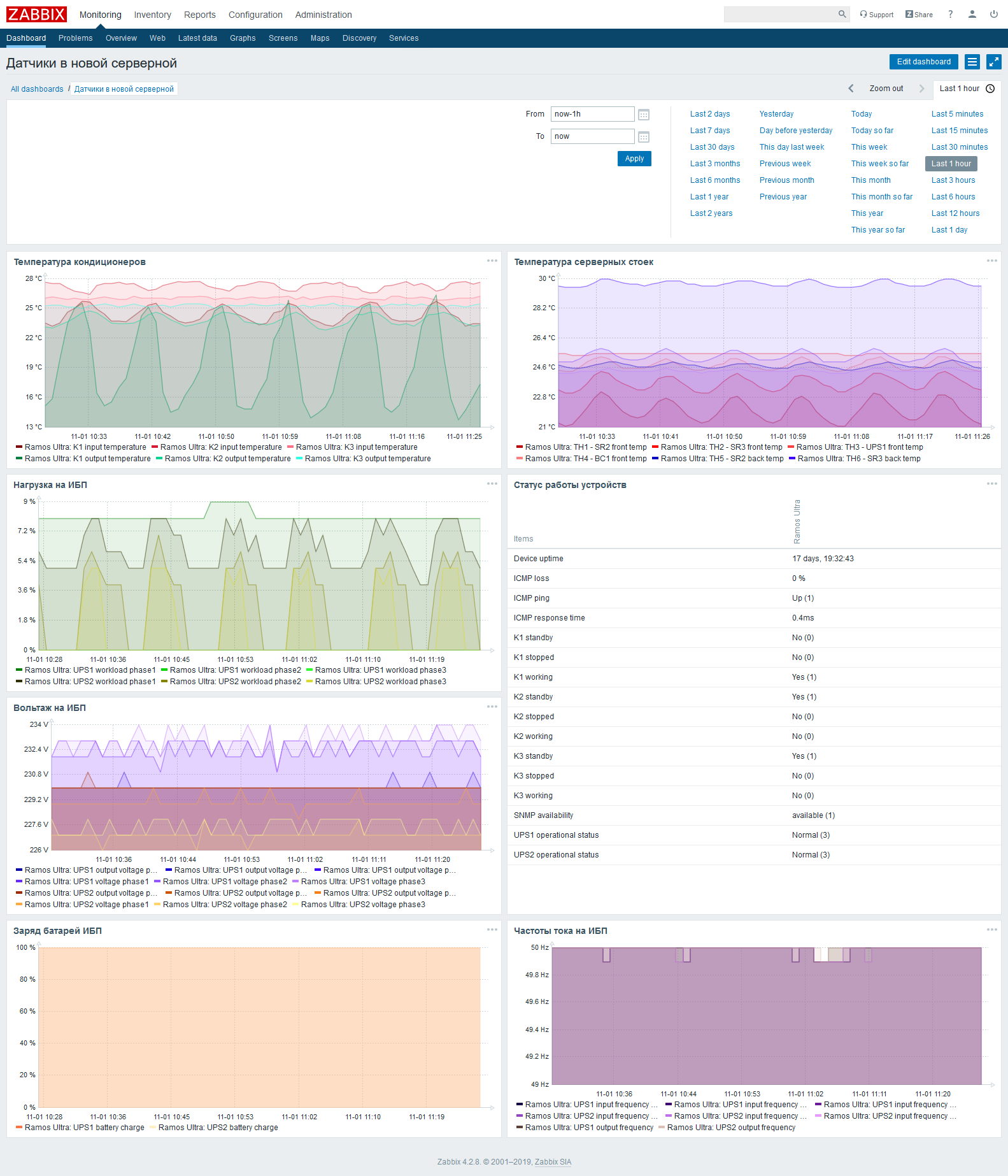
Task: Open the Support link with headset icon
Action: point(876,14)
